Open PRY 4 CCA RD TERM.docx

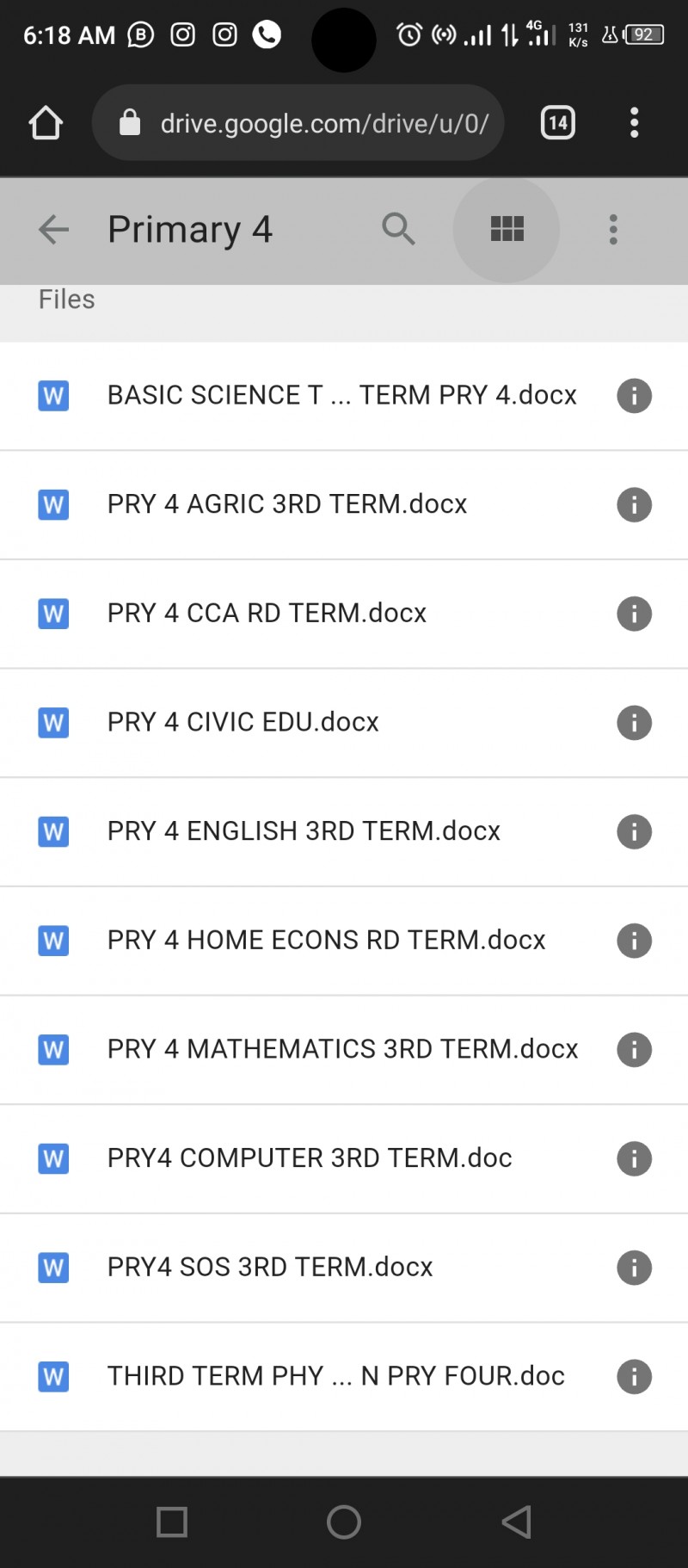[x=267, y=614]
